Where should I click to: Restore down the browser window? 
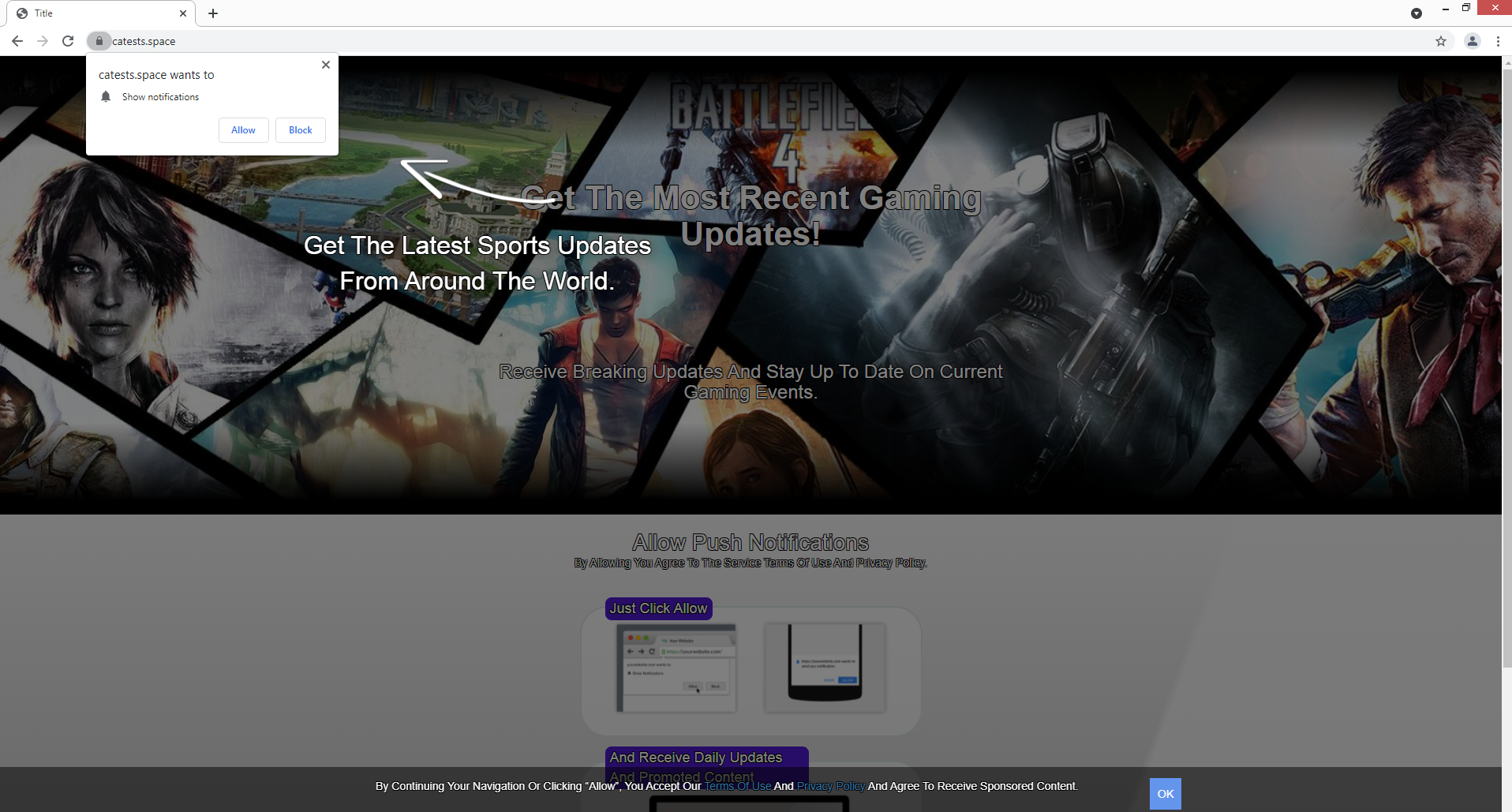(1466, 8)
